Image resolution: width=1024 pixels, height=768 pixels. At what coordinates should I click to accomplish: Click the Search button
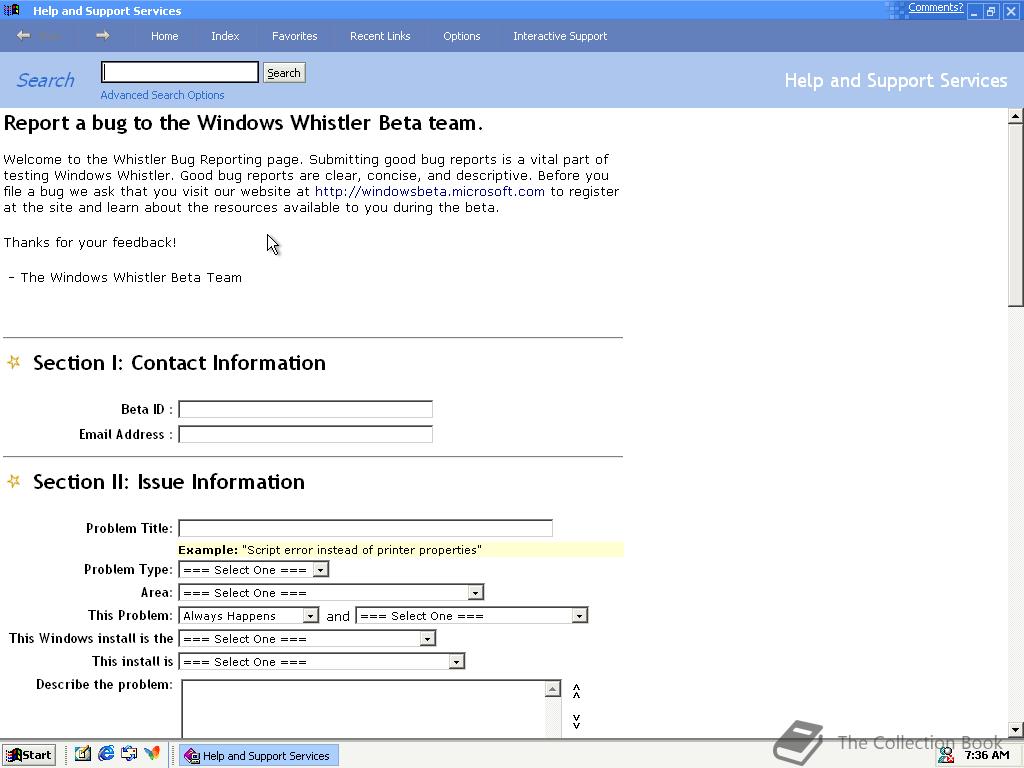pos(284,72)
